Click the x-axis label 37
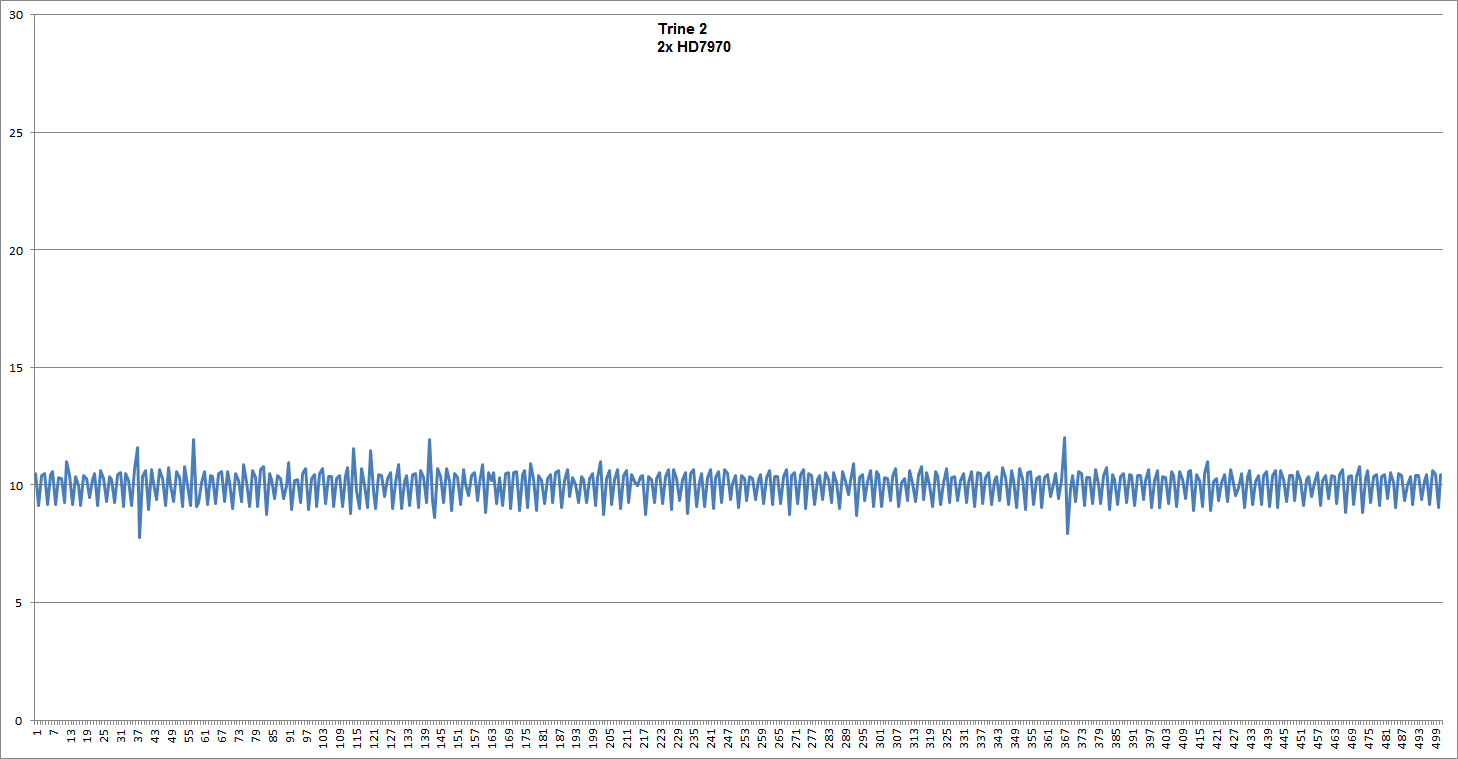Image resolution: width=1458 pixels, height=759 pixels. tap(137, 737)
